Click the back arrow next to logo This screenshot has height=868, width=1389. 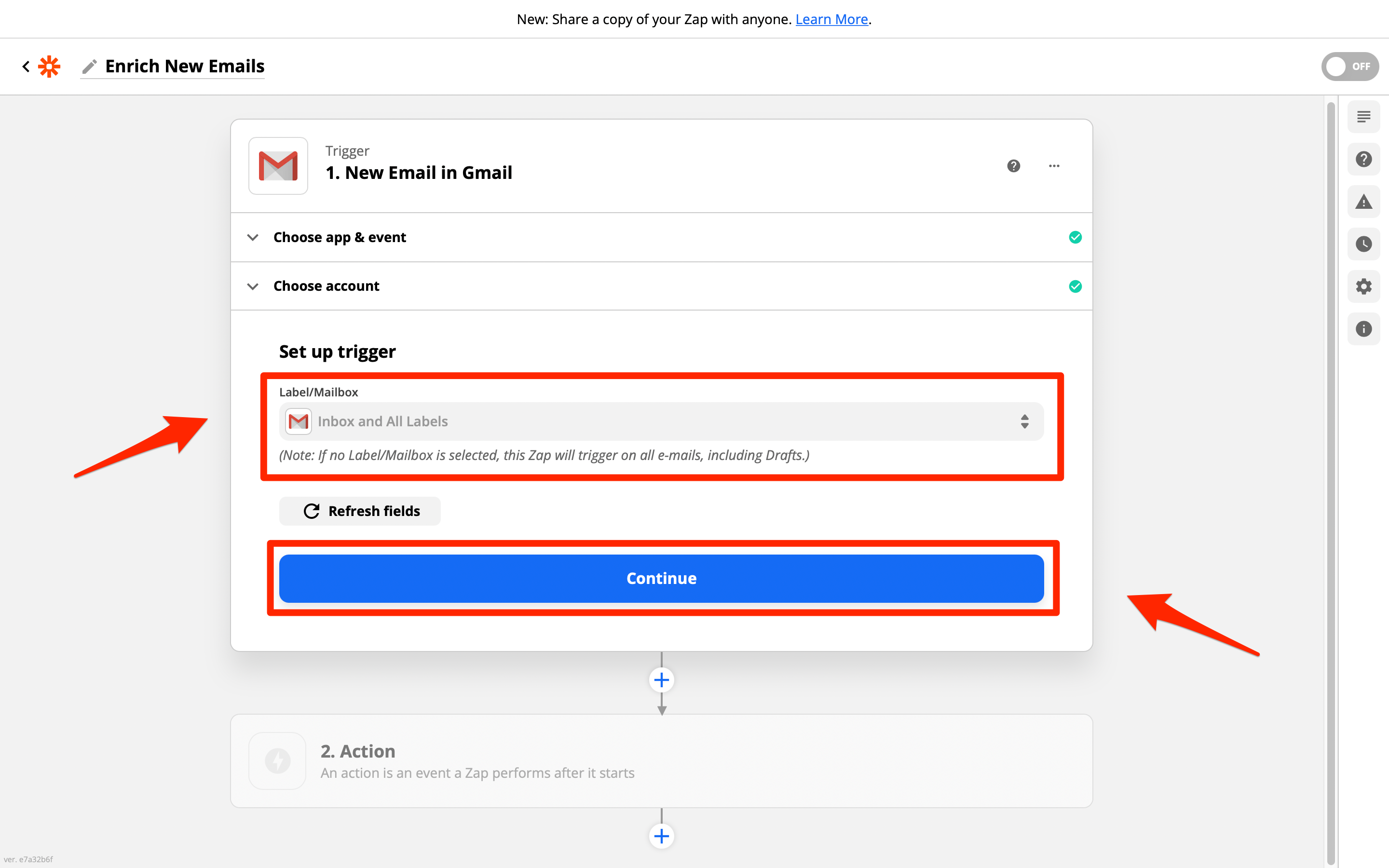(x=26, y=67)
